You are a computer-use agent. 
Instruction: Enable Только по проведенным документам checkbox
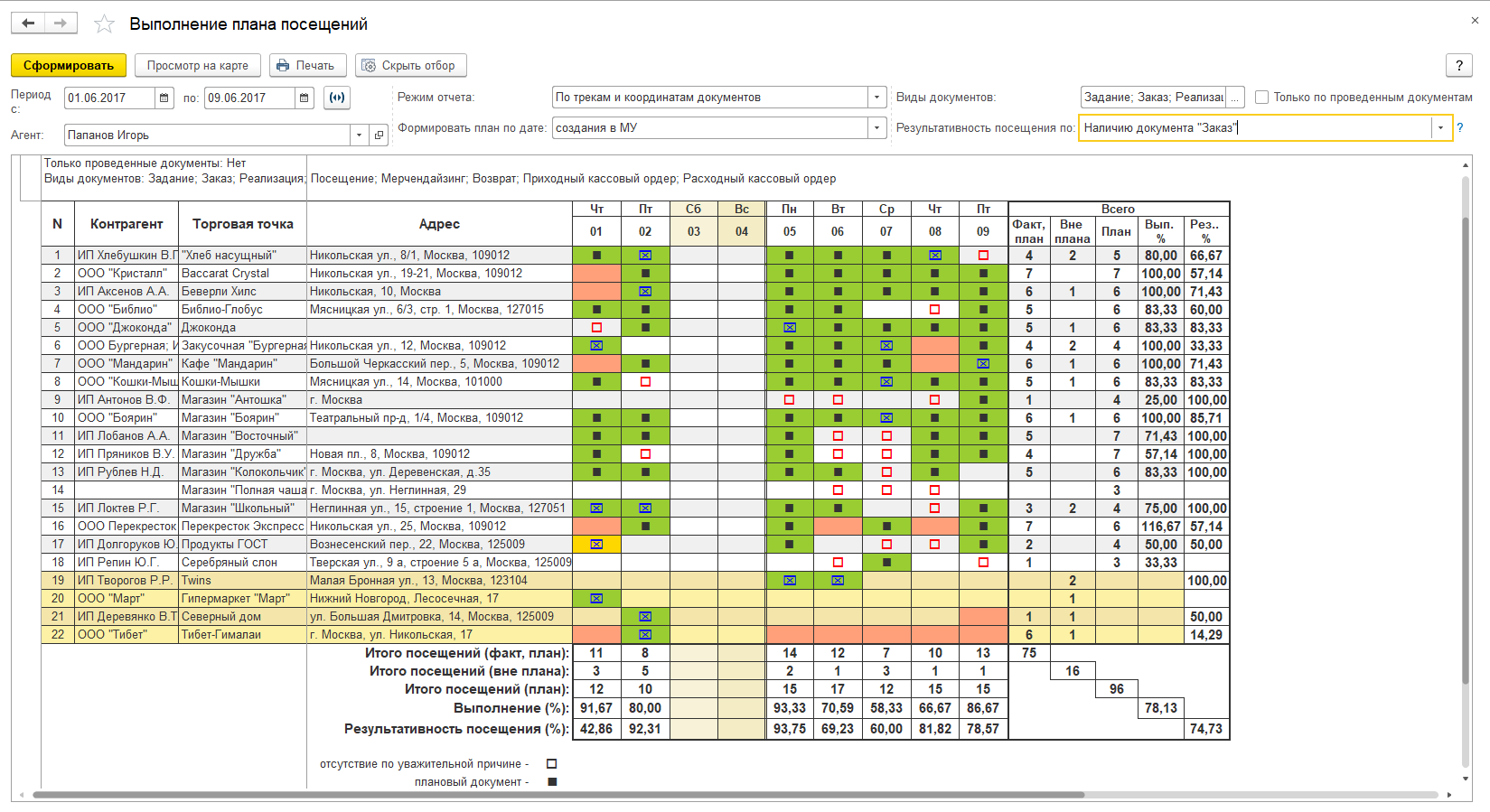pyautogui.click(x=1262, y=98)
